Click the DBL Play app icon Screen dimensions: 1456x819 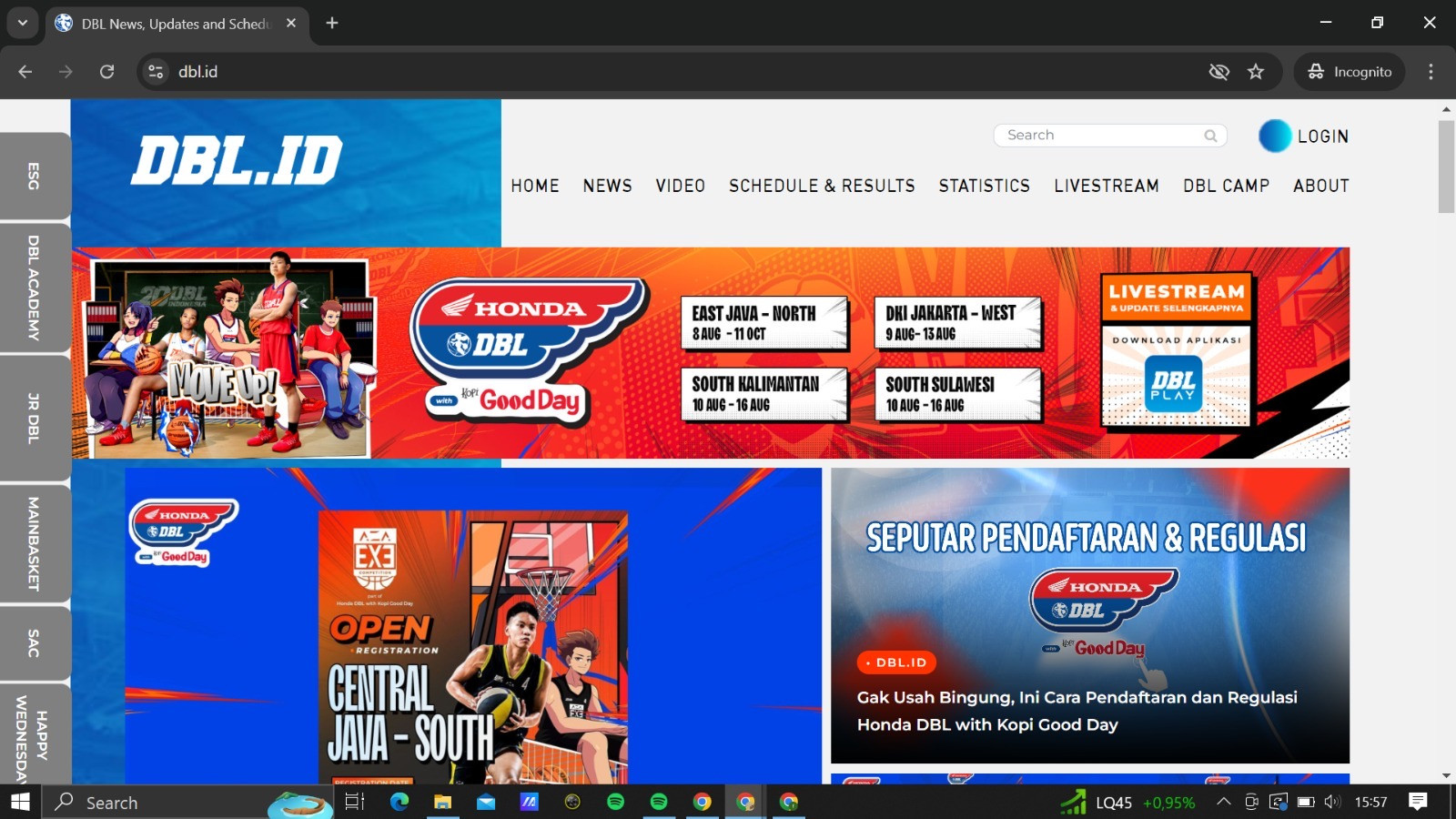pyautogui.click(x=1173, y=384)
